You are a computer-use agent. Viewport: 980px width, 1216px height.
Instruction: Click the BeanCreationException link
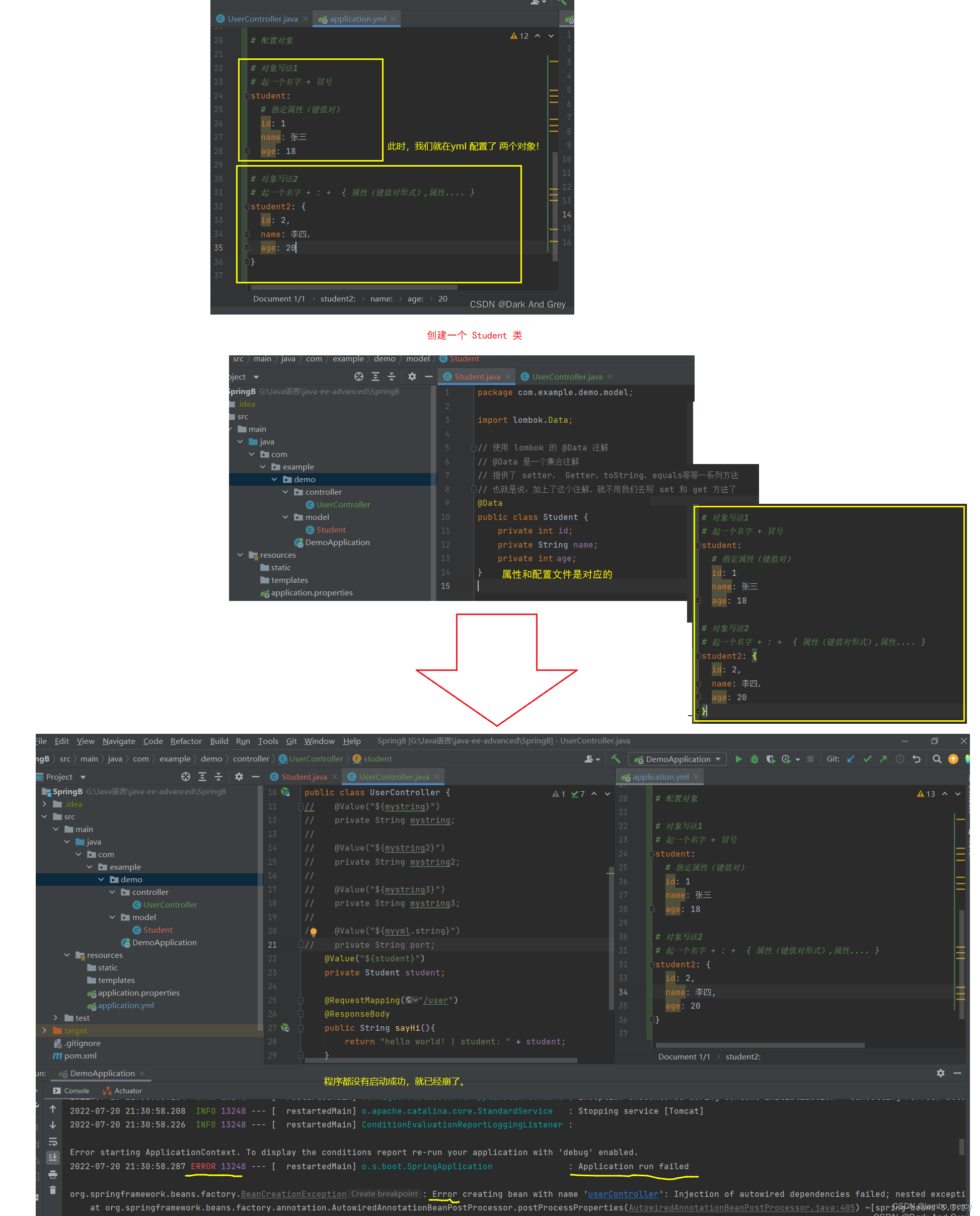click(293, 1194)
